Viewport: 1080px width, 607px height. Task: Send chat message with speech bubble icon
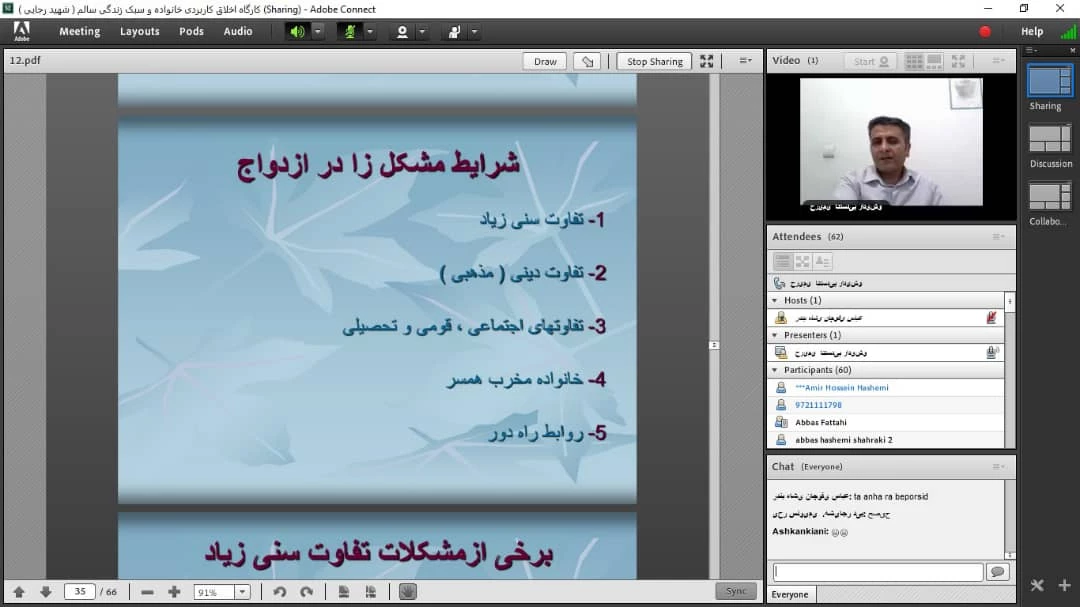[997, 572]
